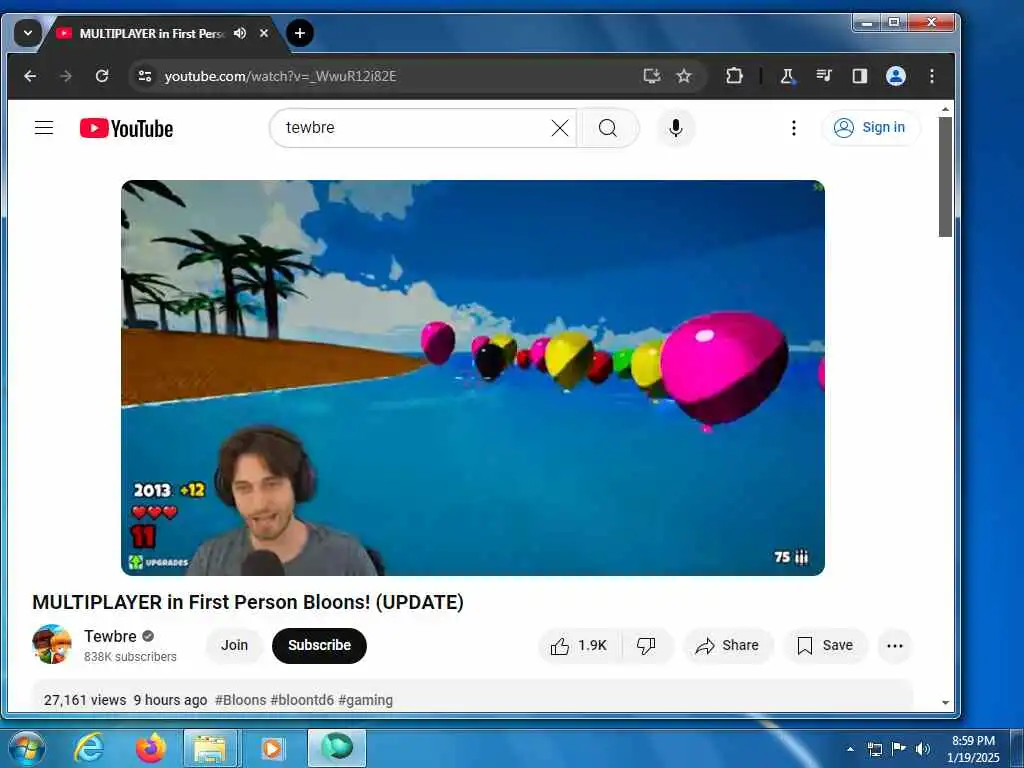This screenshot has width=1024, height=768.
Task: Open more actions ellipsis next to Save
Action: (x=895, y=646)
